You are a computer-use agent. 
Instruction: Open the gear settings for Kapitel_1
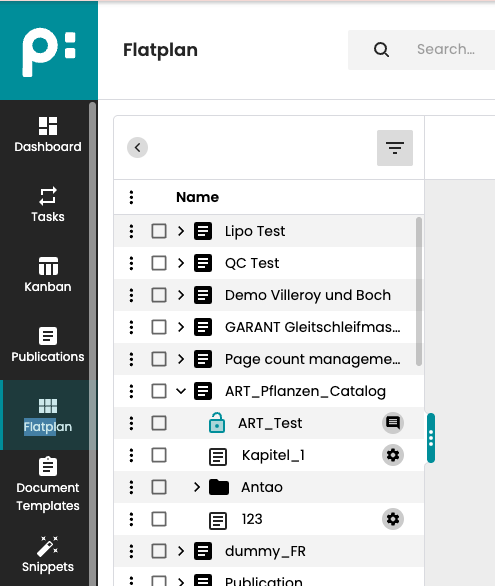pyautogui.click(x=393, y=455)
